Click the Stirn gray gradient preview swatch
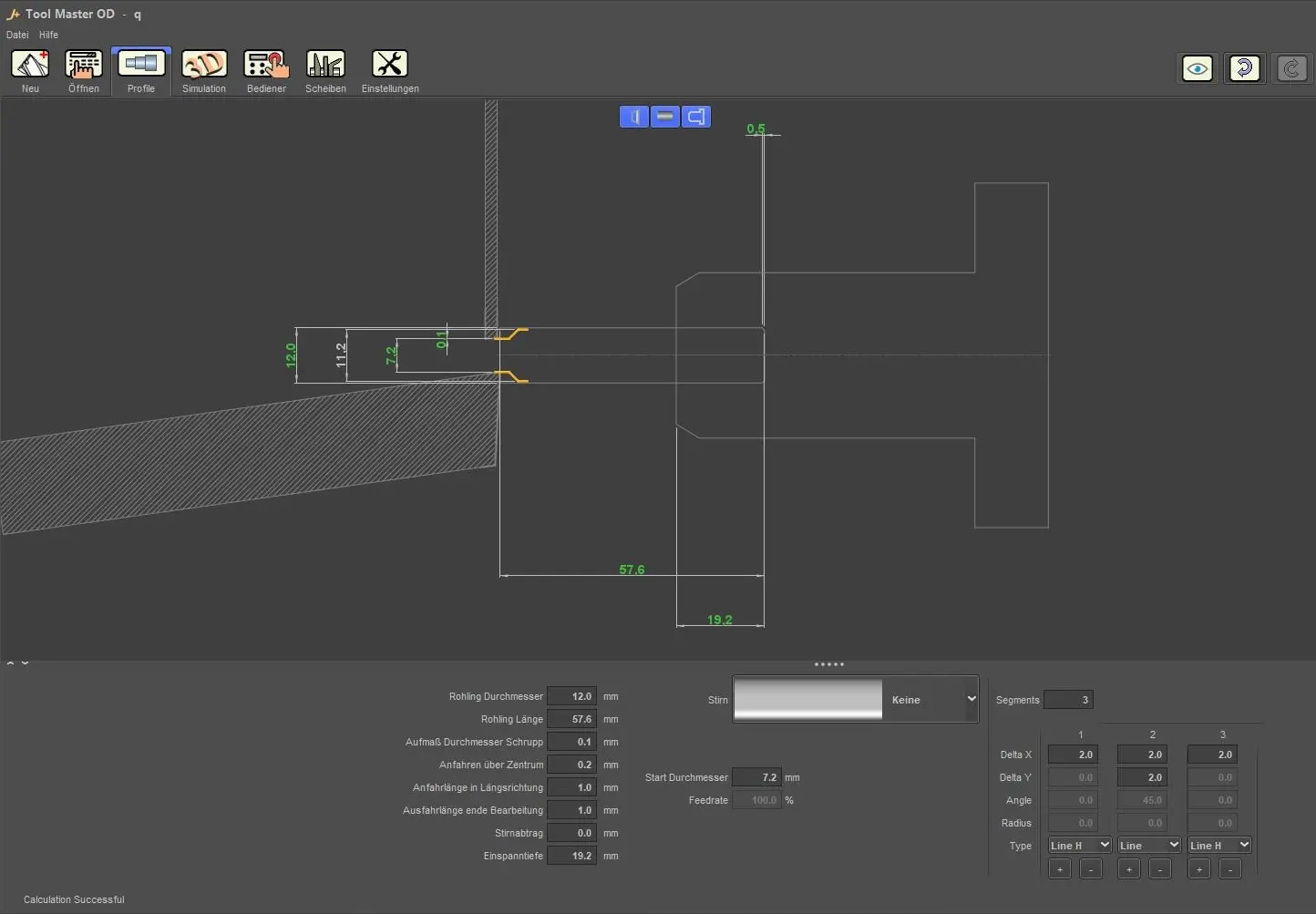This screenshot has width=1316, height=914. 807,700
